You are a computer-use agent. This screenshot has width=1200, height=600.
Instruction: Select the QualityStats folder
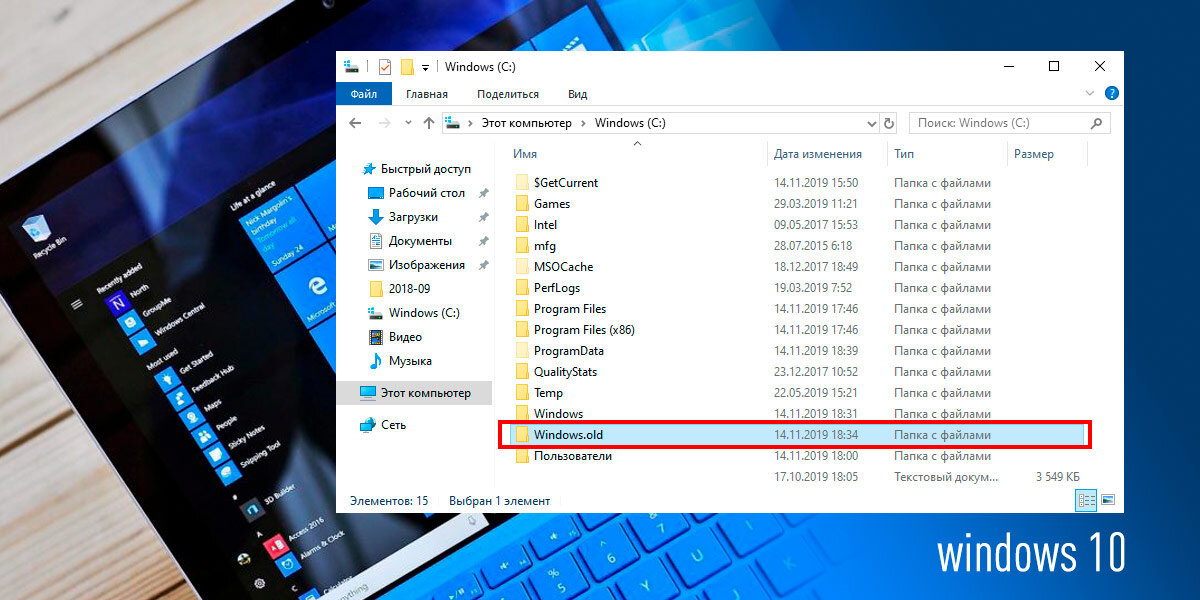[565, 372]
